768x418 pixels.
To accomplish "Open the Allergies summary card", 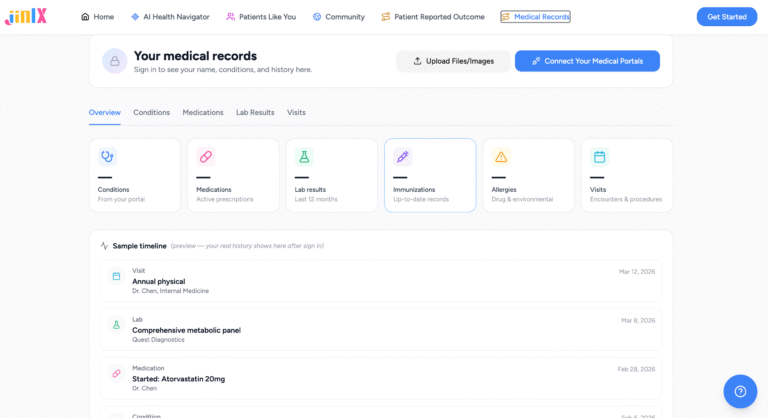I will tap(528, 175).
